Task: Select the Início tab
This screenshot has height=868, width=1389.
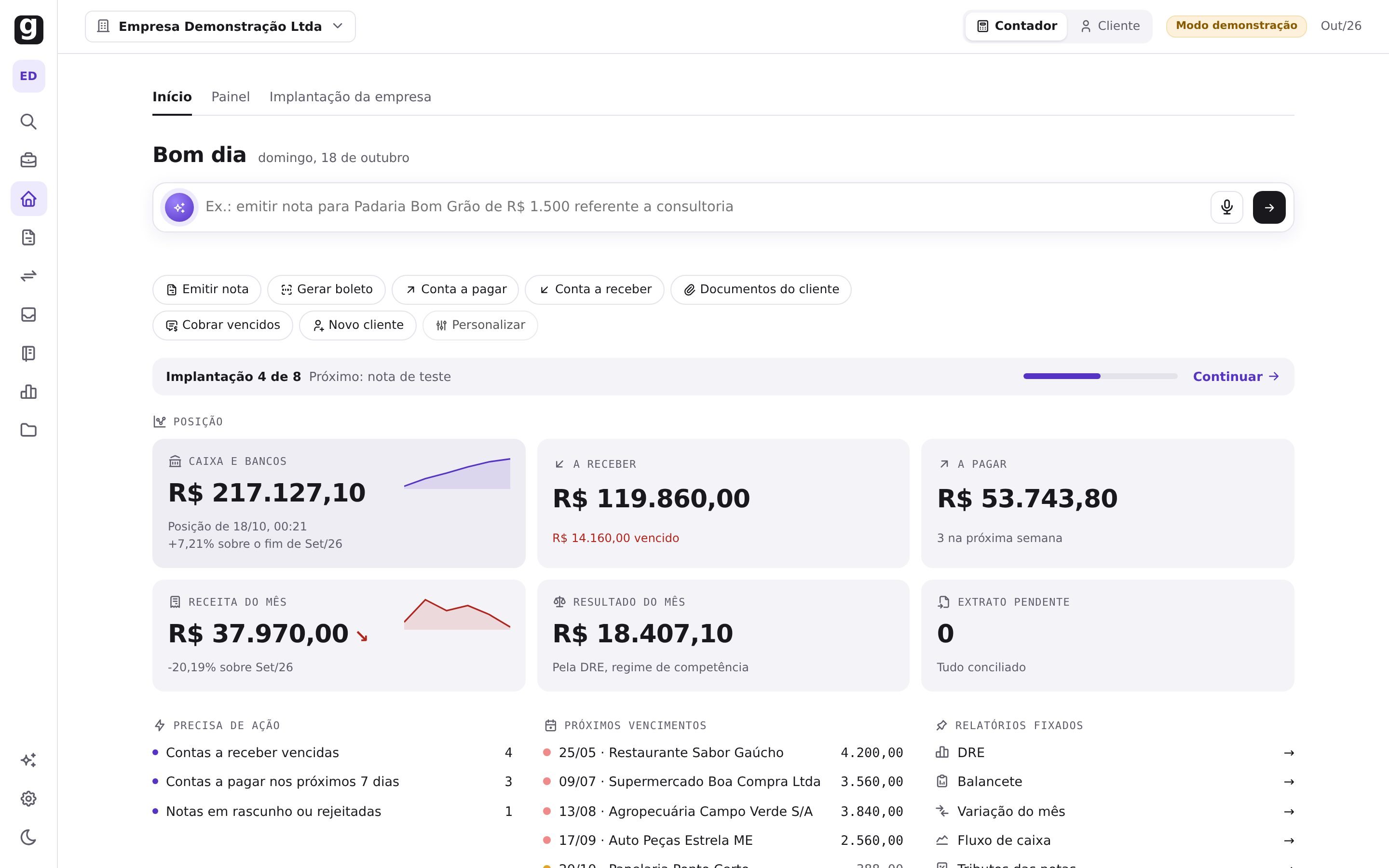Action: click(x=172, y=97)
